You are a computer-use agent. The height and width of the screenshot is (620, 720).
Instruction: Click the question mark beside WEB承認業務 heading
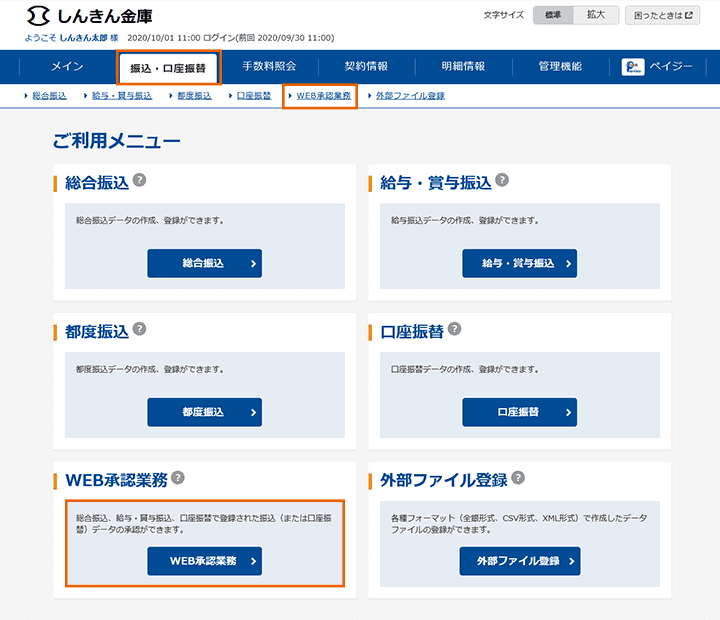coord(178,478)
